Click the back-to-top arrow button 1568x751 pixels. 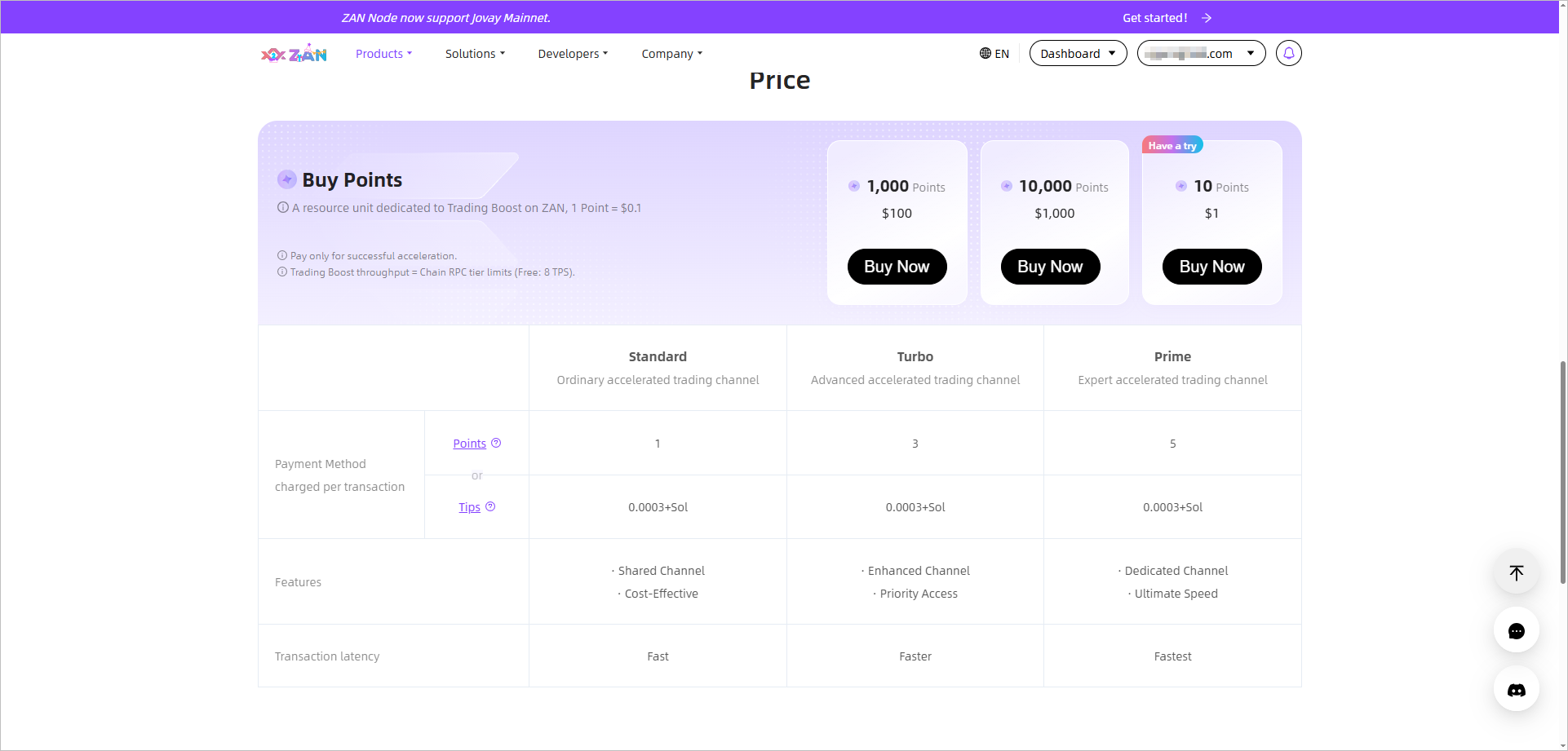point(1516,572)
